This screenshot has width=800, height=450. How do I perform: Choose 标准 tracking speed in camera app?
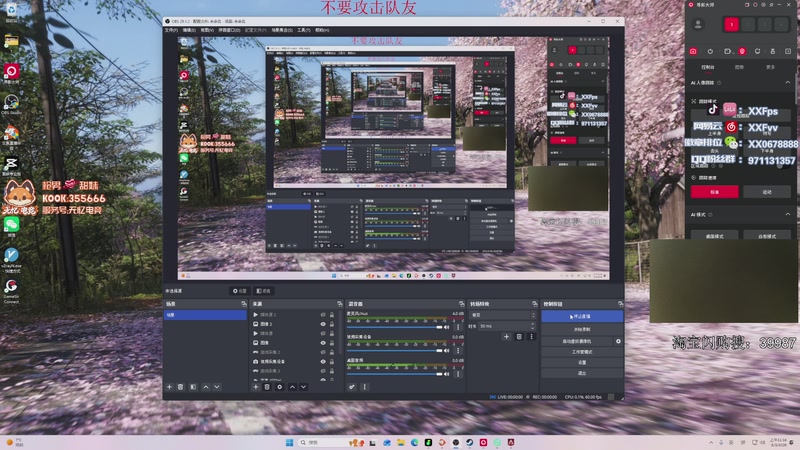click(714, 192)
